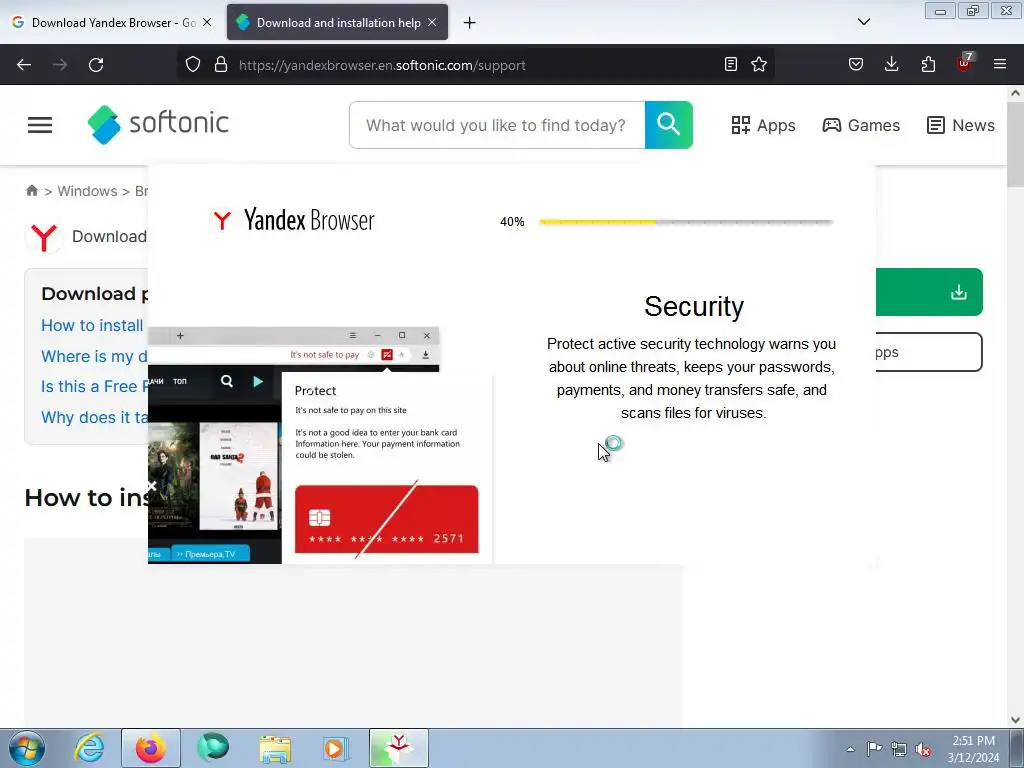Open the Games section

pos(861,125)
